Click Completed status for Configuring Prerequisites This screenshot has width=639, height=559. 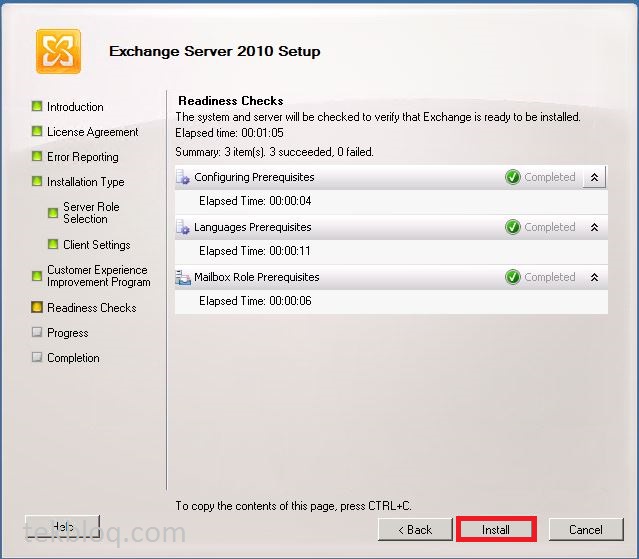(550, 177)
